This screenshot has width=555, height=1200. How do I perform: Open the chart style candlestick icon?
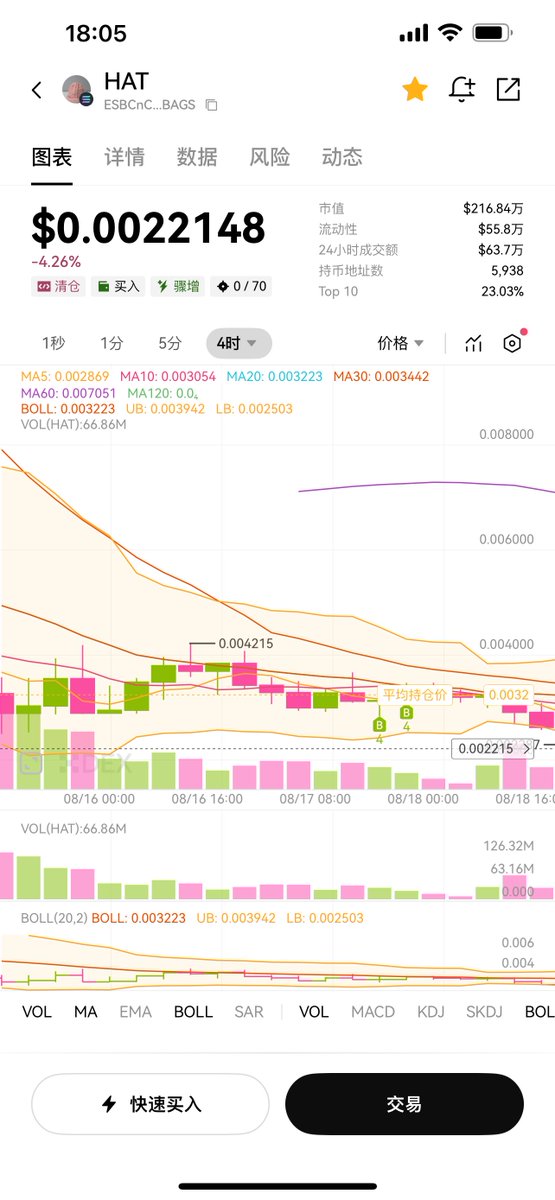click(474, 343)
